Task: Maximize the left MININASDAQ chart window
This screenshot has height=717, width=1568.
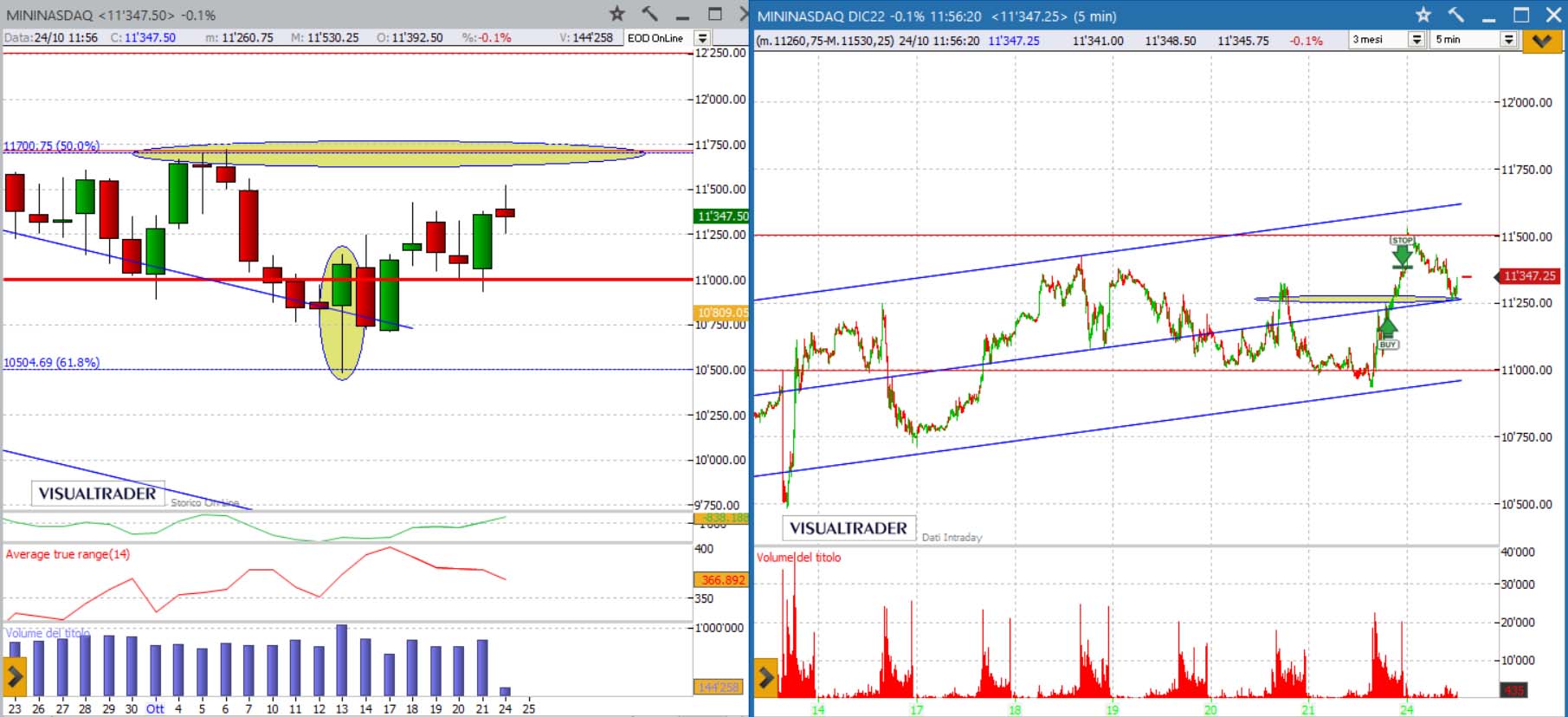Action: tap(715, 14)
